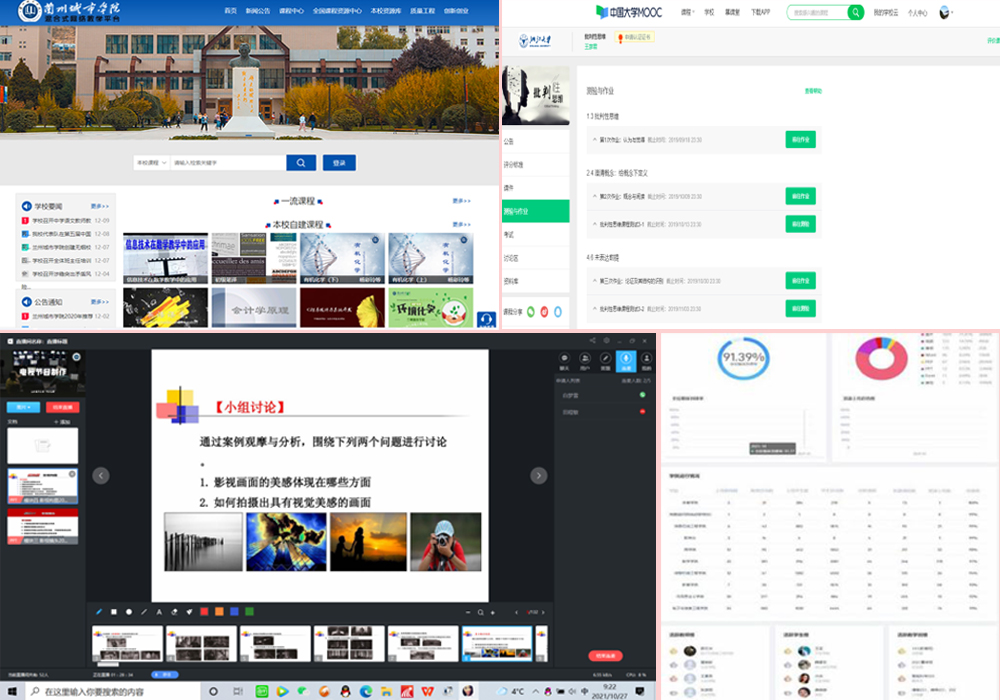Select 讨论区 in the course sidebar
1000x700 pixels.
coord(513,257)
